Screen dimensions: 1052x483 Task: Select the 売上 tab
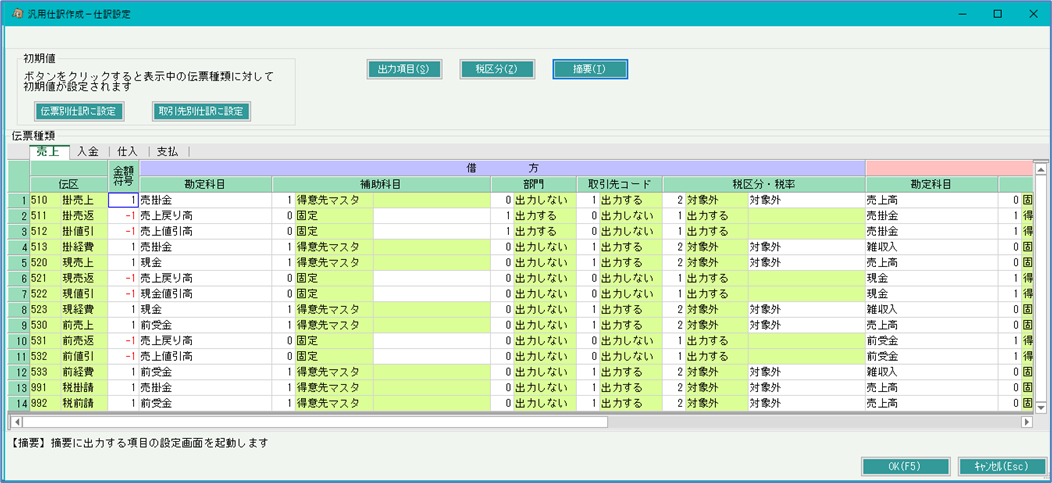pos(48,151)
